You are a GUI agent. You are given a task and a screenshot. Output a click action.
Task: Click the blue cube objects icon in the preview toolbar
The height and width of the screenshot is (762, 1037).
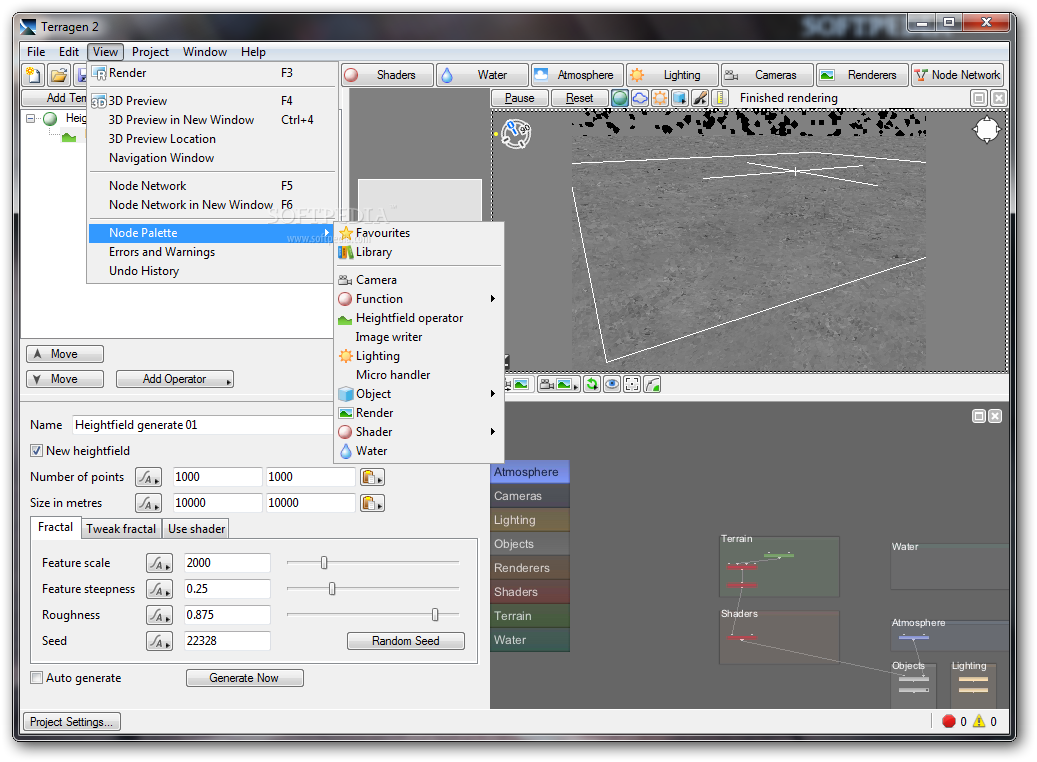click(x=680, y=98)
